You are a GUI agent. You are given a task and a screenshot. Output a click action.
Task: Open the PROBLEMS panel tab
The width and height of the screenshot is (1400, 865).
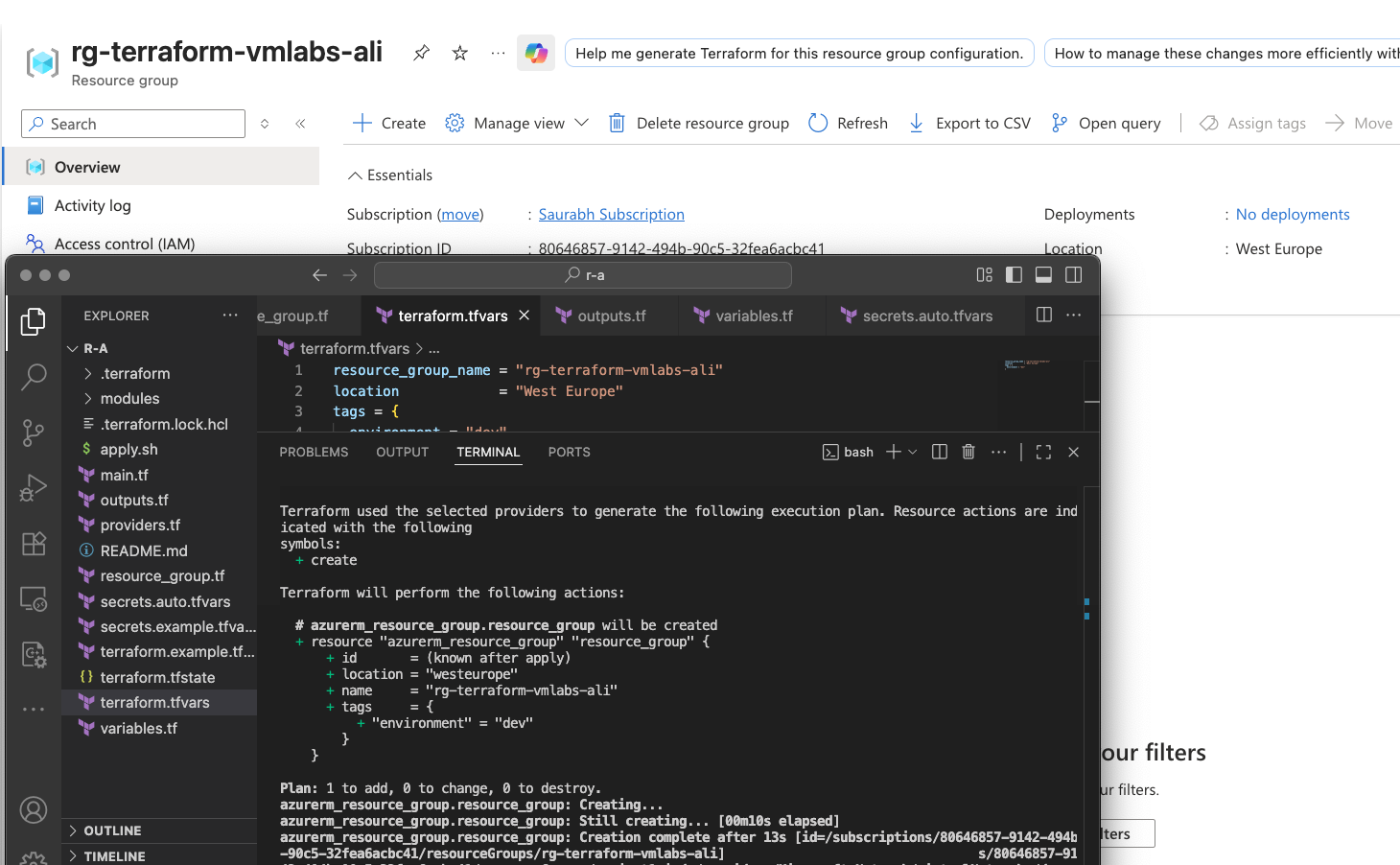tap(314, 451)
